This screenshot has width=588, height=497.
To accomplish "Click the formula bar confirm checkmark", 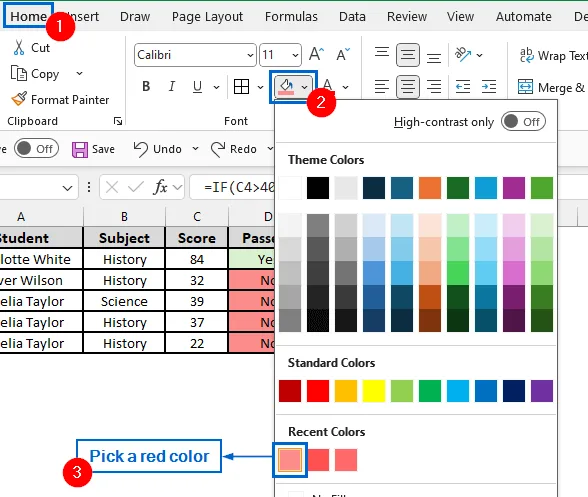I will point(135,186).
